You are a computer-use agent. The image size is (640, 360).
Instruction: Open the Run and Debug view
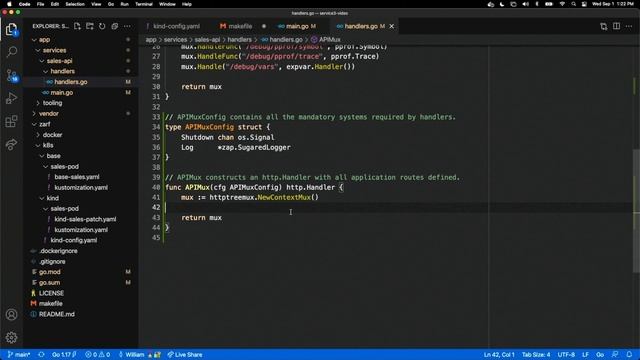click(11, 98)
